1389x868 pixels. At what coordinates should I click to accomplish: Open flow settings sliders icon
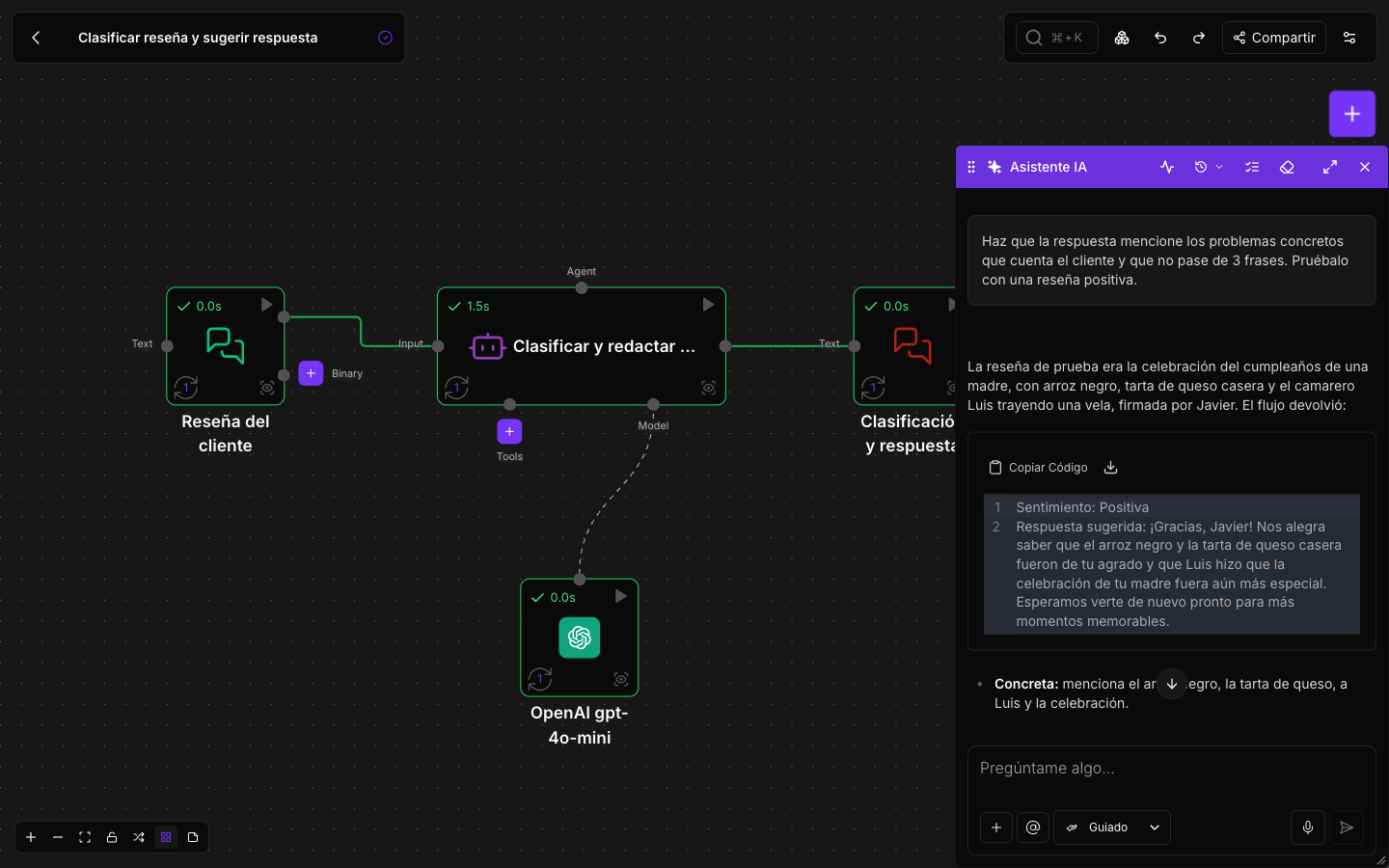[x=1349, y=38]
